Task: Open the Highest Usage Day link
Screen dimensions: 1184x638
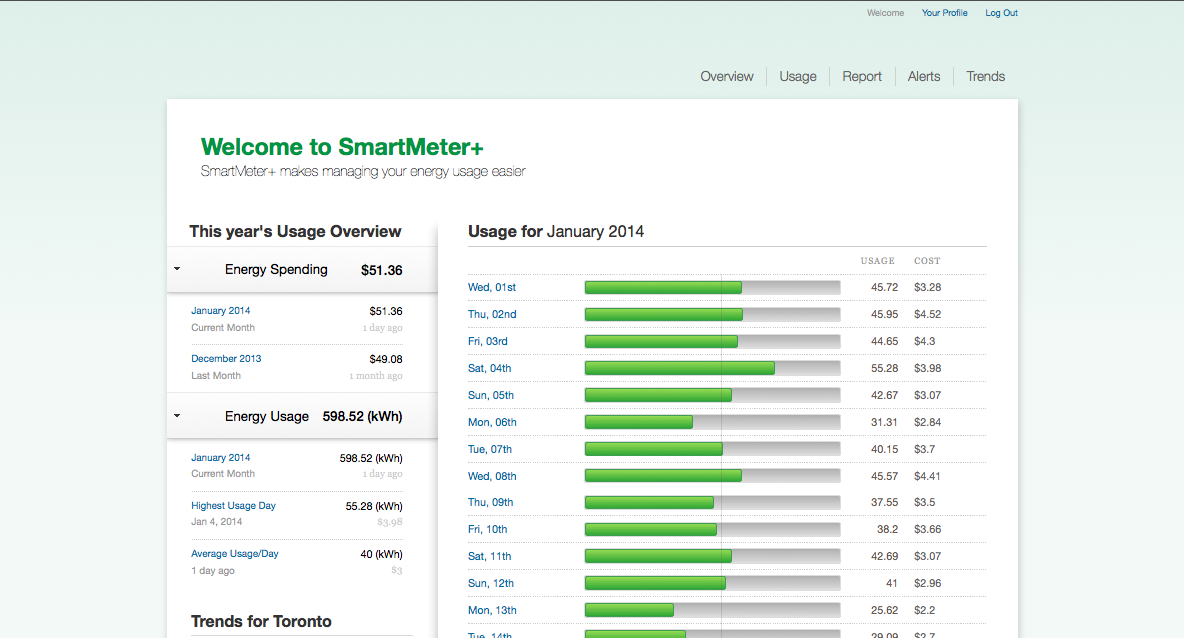Action: 233,506
